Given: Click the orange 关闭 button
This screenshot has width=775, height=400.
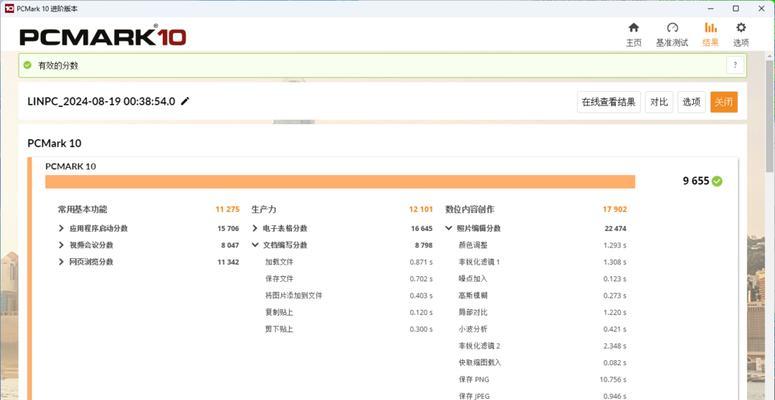Looking at the screenshot, I should click(x=724, y=102).
